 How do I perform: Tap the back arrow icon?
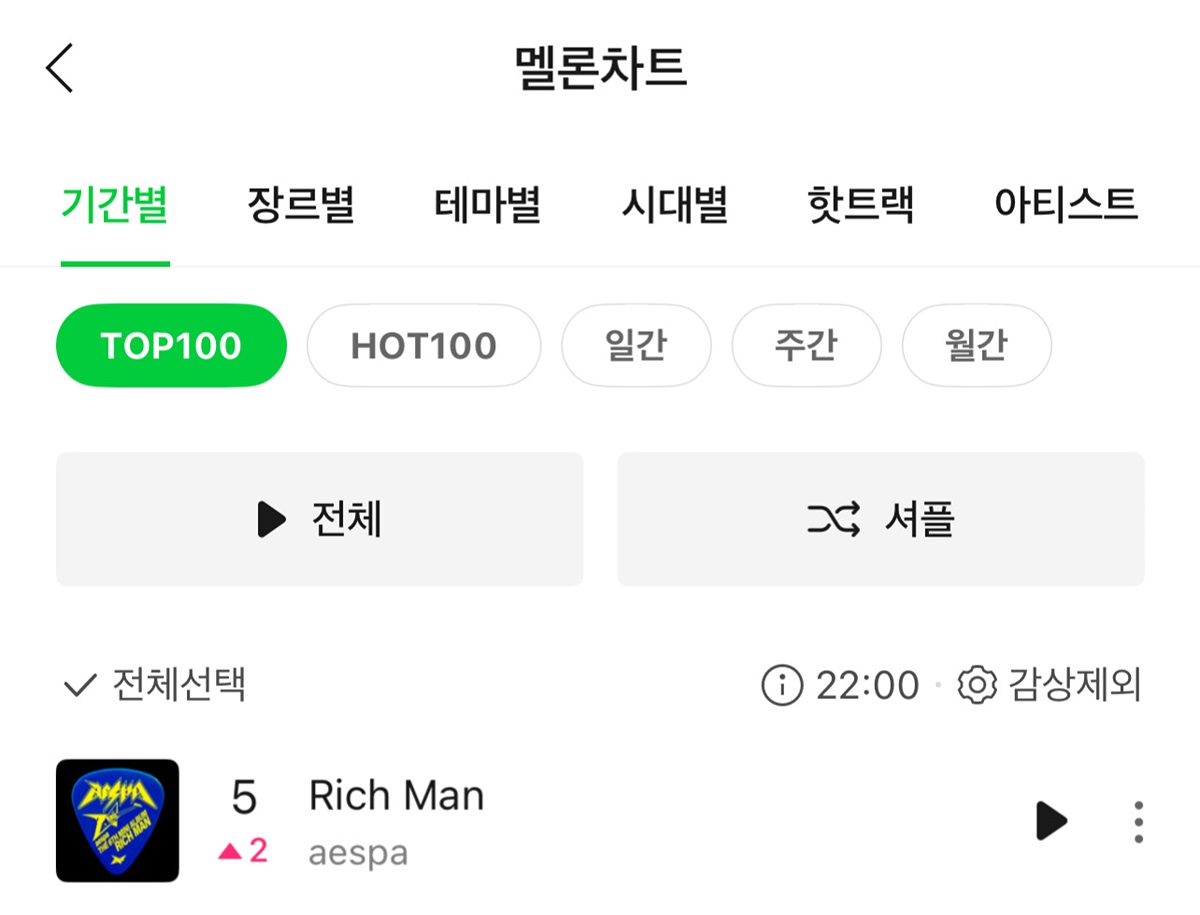pyautogui.click(x=60, y=69)
